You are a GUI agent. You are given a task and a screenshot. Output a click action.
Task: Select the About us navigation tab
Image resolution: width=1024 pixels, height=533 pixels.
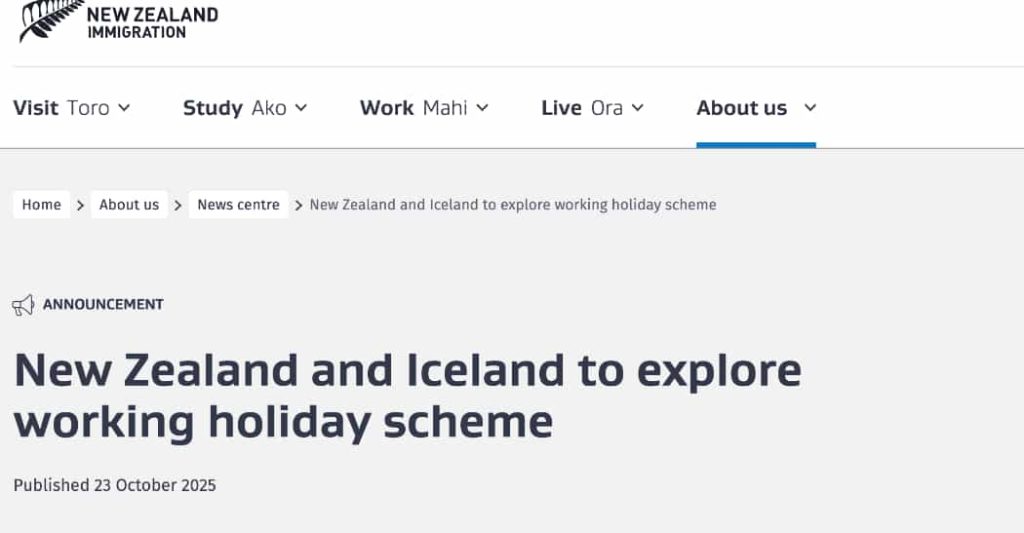742,108
